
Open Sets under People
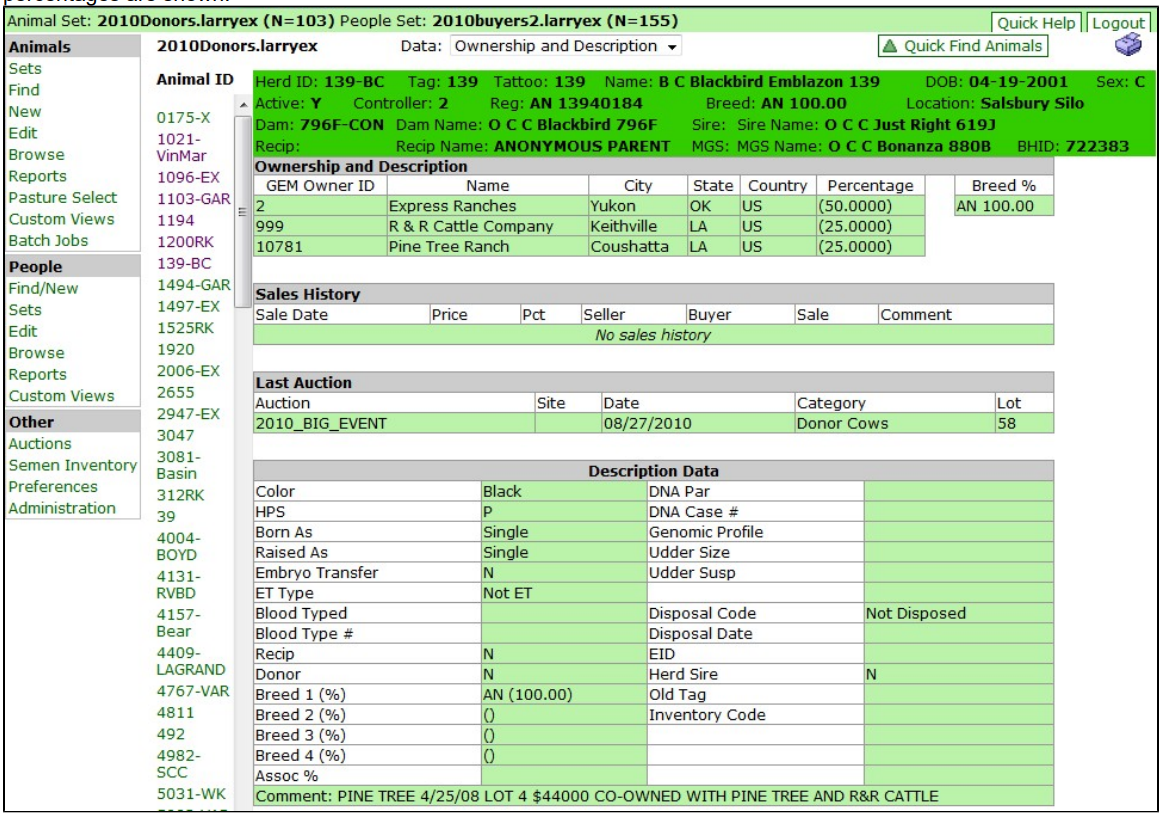[x=25, y=310]
